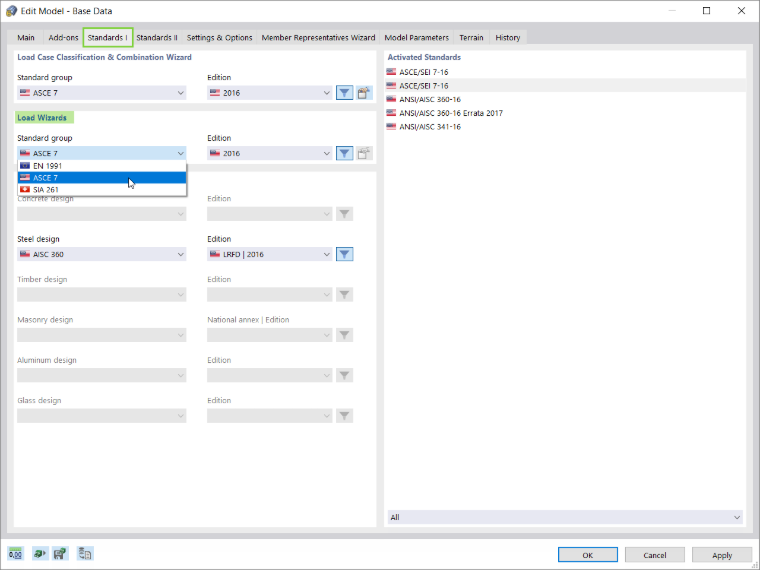Image resolution: width=760 pixels, height=570 pixels.
Task: Select ANSI/AISC 360-16 Errata 2017 entry
Action: click(x=565, y=113)
